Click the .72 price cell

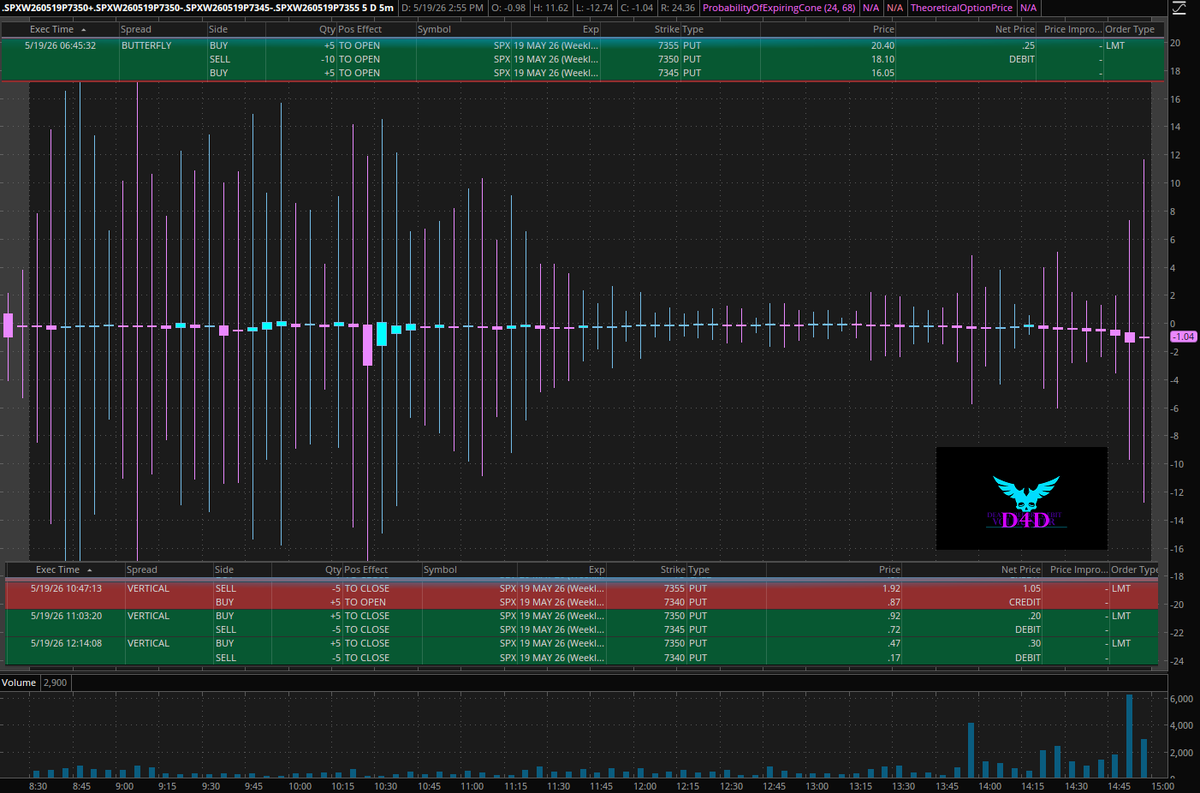[893, 630]
